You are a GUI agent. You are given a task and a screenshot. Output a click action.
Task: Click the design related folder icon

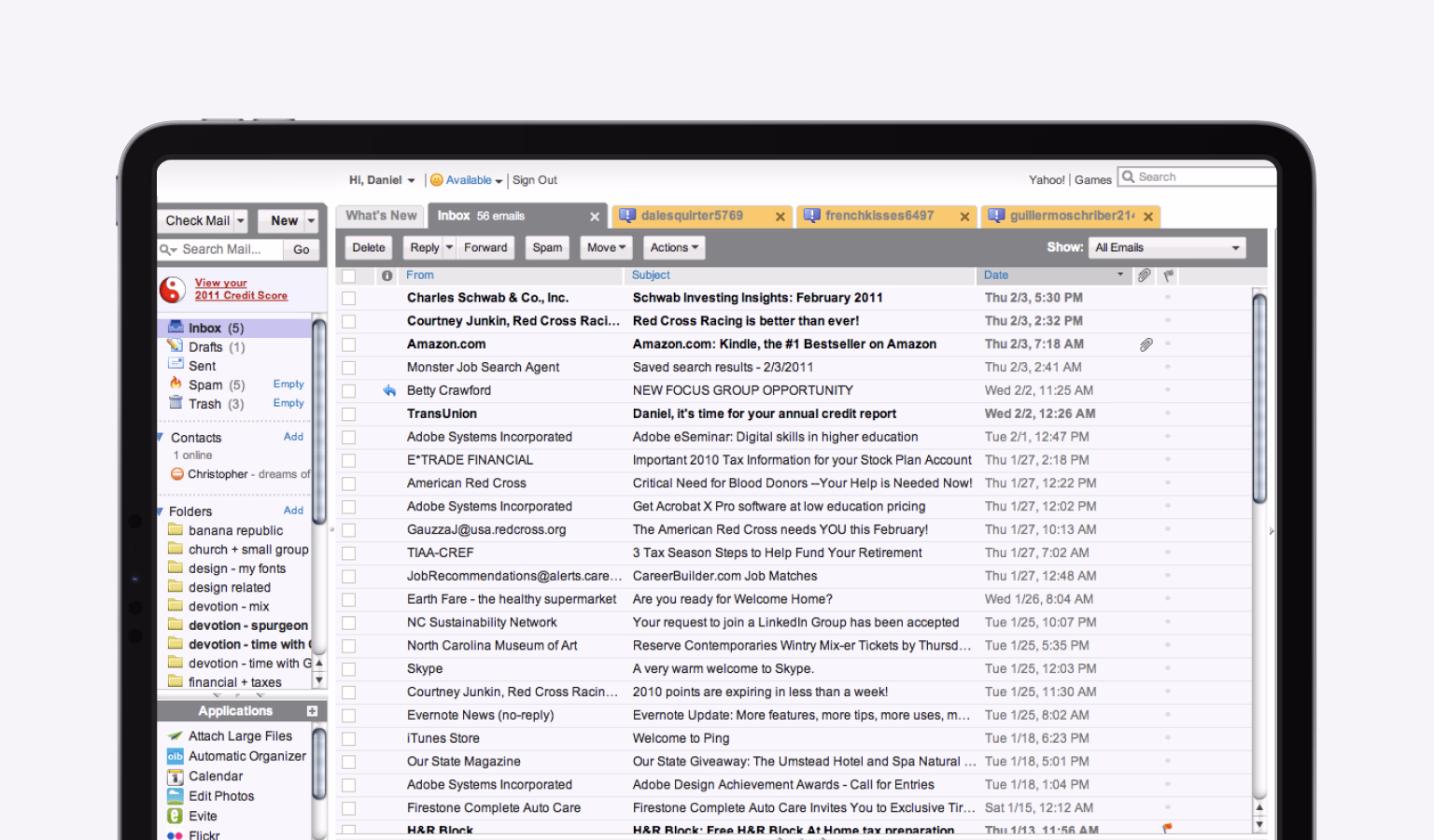(176, 586)
